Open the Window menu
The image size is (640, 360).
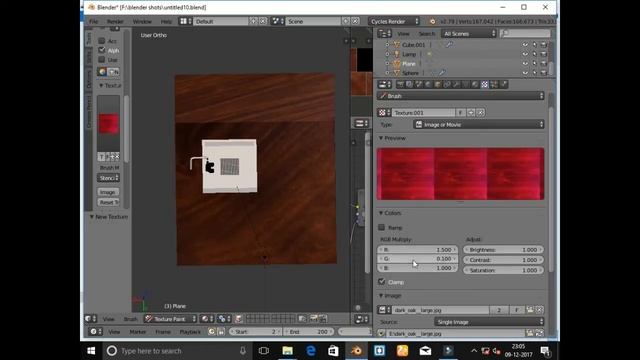pos(142,21)
